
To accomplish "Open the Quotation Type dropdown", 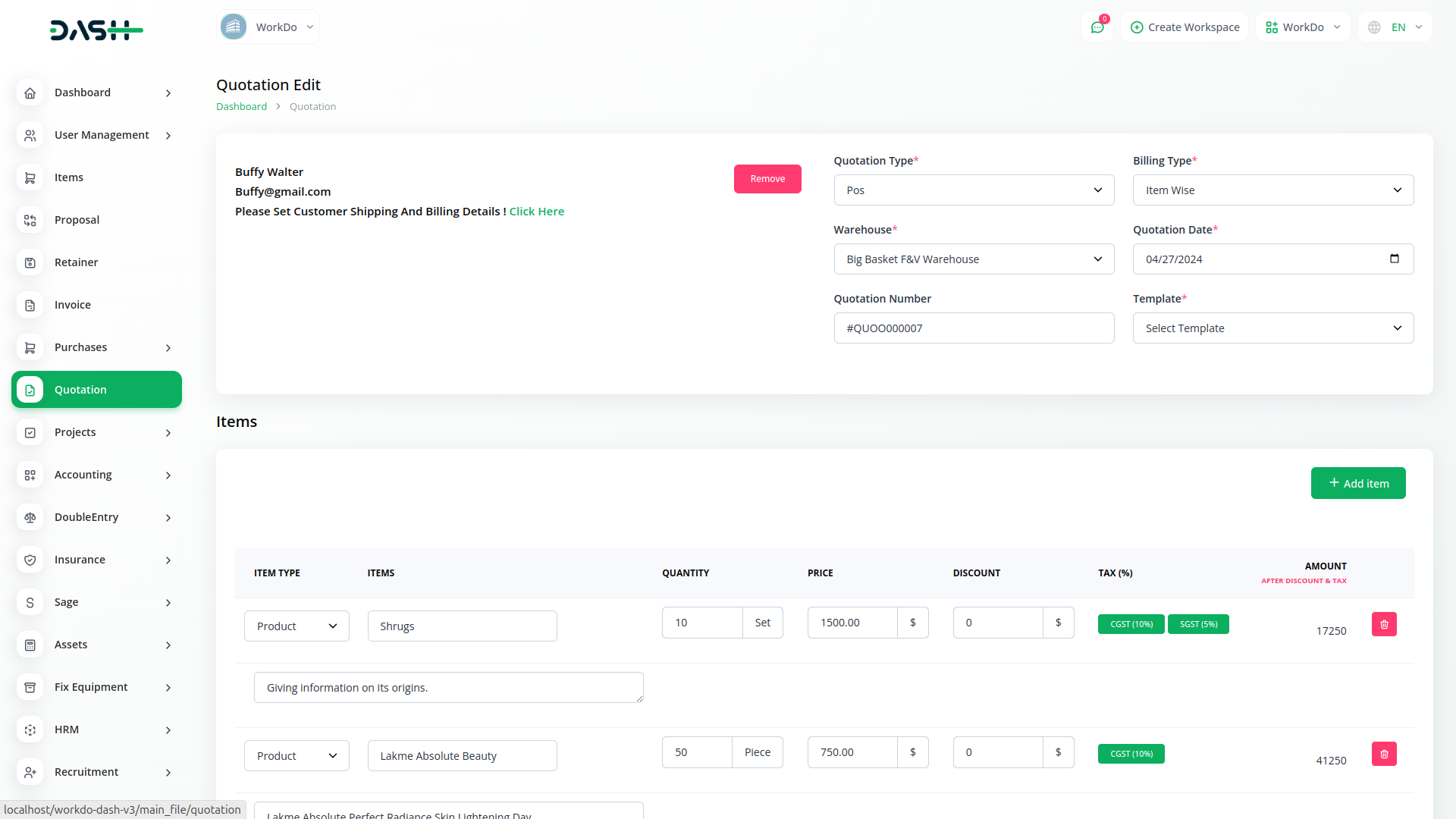I will point(974,190).
